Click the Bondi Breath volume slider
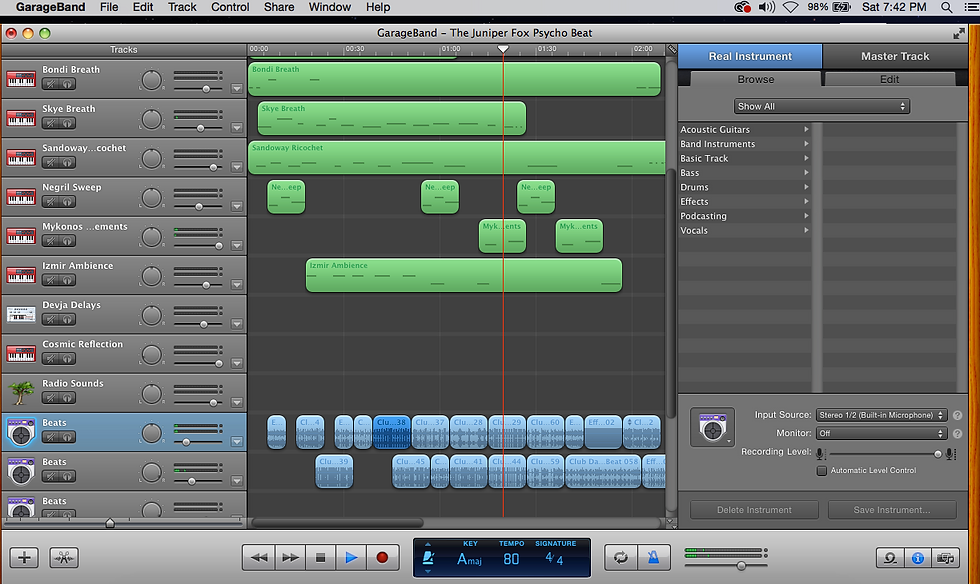 (x=198, y=89)
